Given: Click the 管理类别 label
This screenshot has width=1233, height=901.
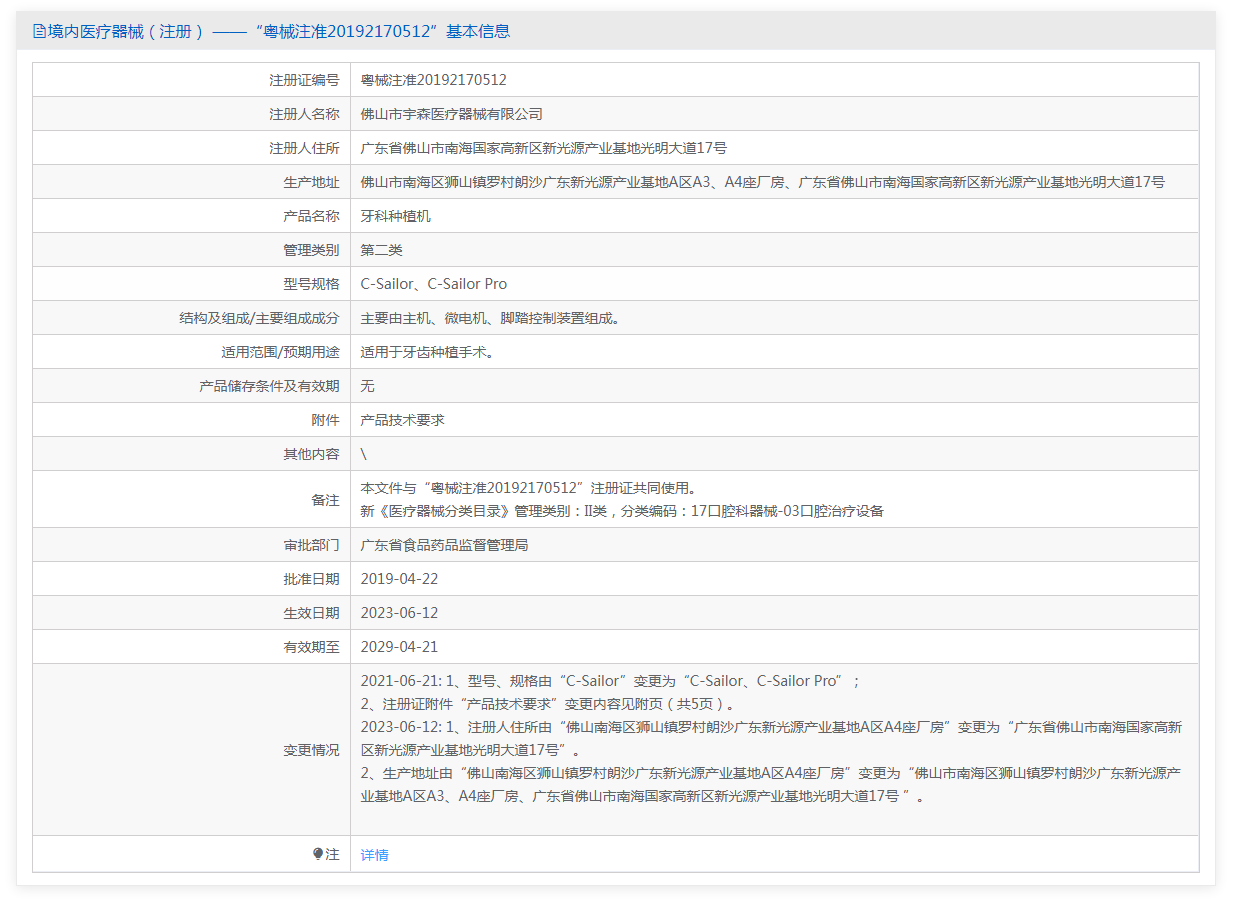Looking at the screenshot, I should [311, 250].
